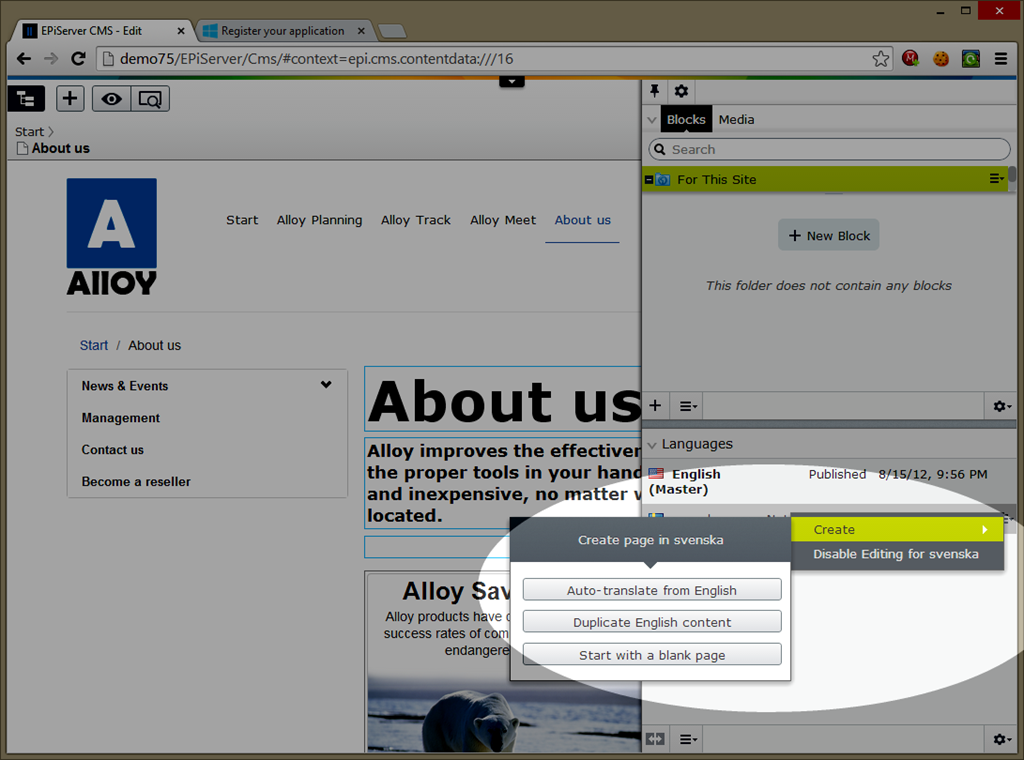Screen dimensions: 1024x760
Task: Click the preview magnifier icon in toolbar
Action: pos(150,98)
